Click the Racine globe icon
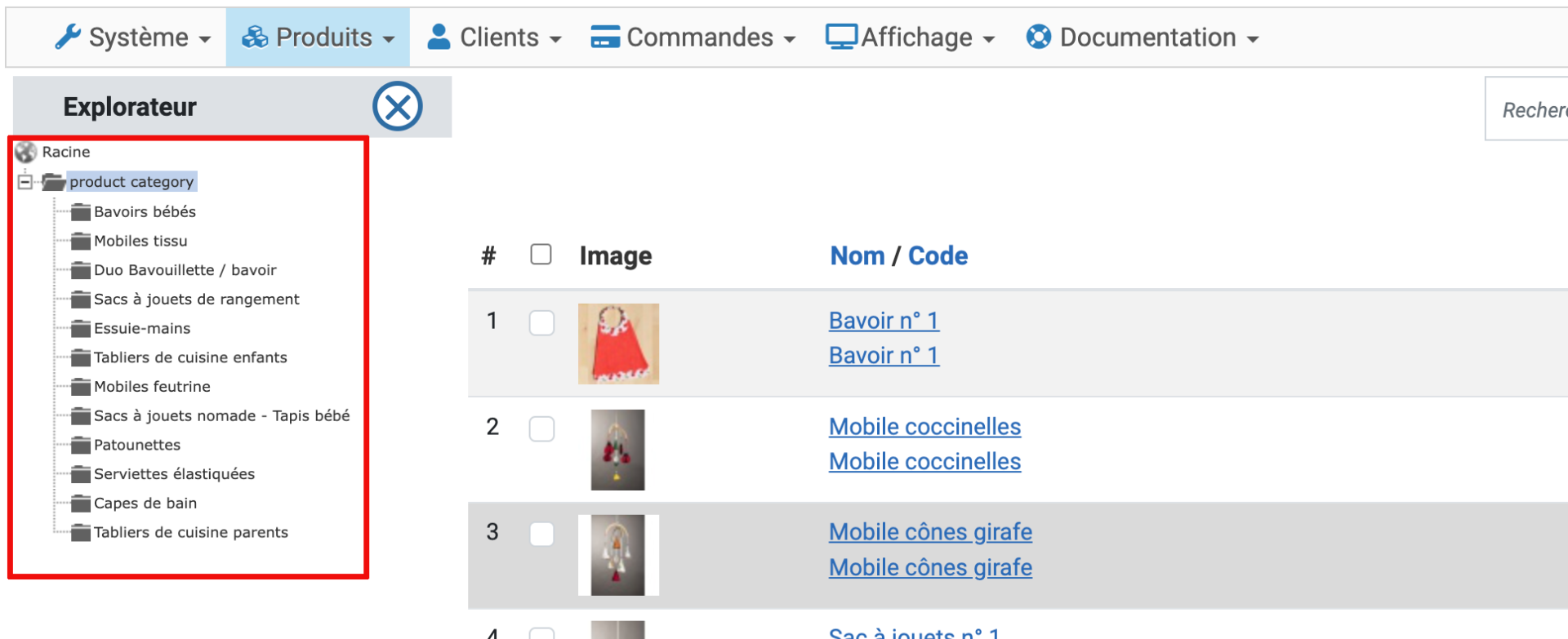Image resolution: width=1568 pixels, height=639 pixels. 26,152
